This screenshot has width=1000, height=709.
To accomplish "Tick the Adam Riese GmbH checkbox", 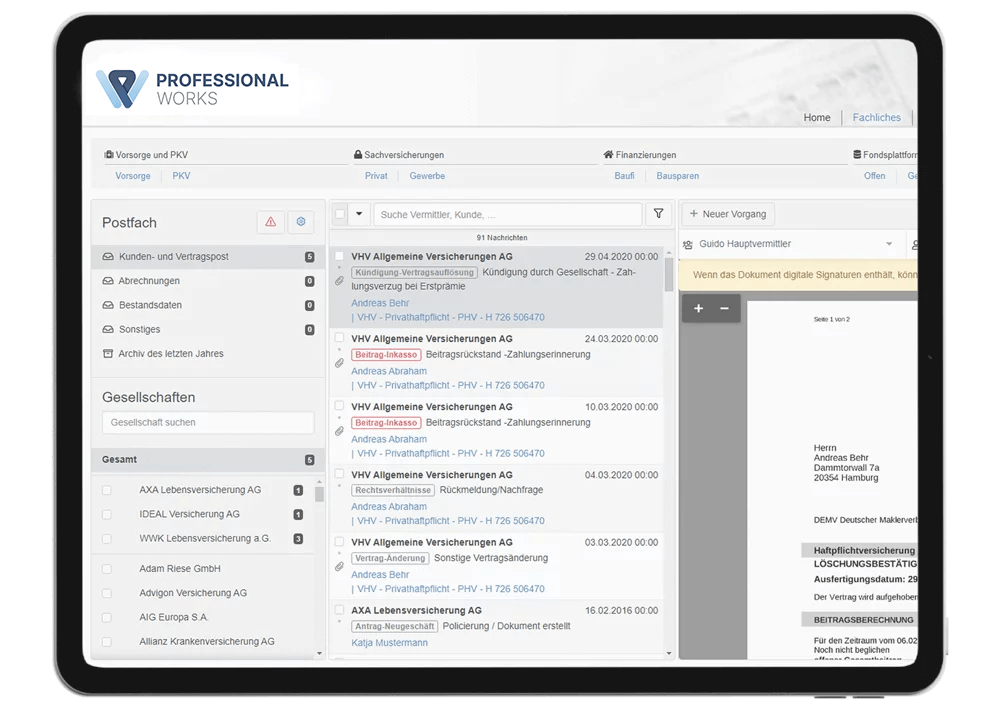I will click(107, 569).
